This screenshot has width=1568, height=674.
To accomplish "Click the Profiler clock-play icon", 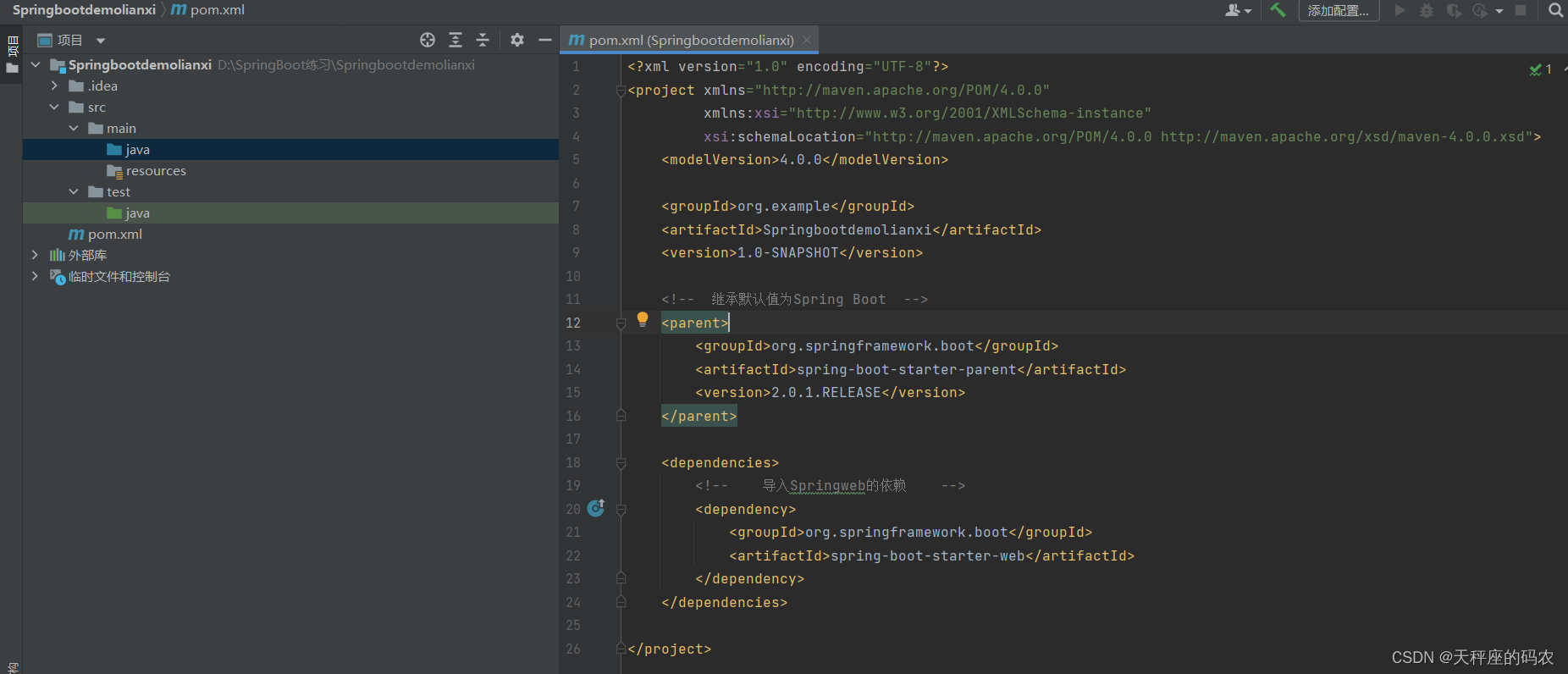I will 1480,10.
